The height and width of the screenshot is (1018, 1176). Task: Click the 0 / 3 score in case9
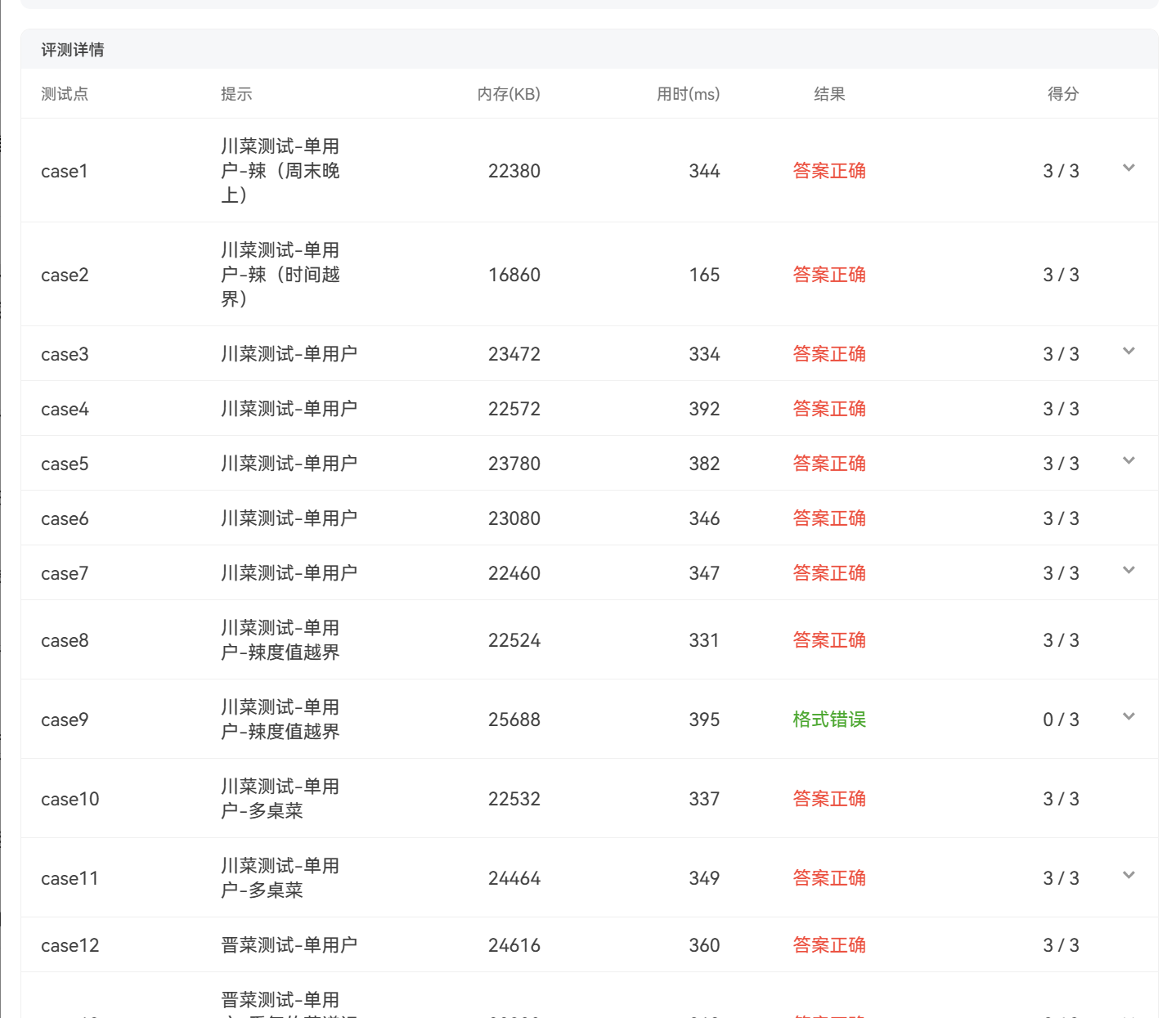click(x=1061, y=720)
